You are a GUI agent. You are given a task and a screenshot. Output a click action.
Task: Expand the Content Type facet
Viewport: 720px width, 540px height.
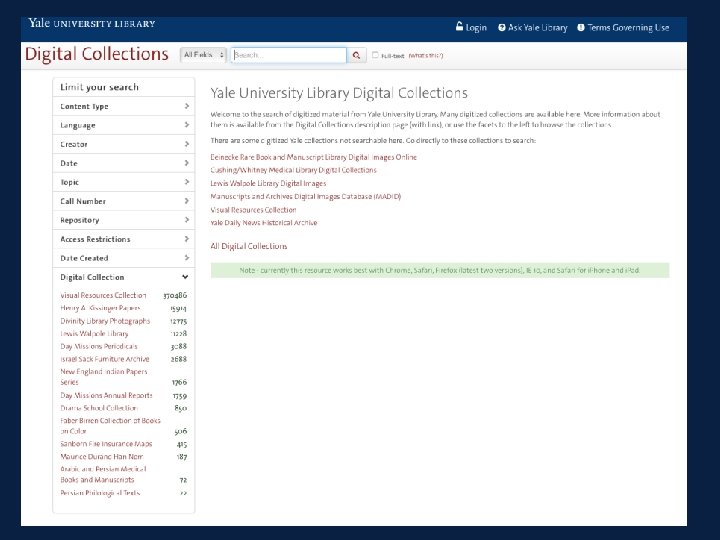(124, 106)
